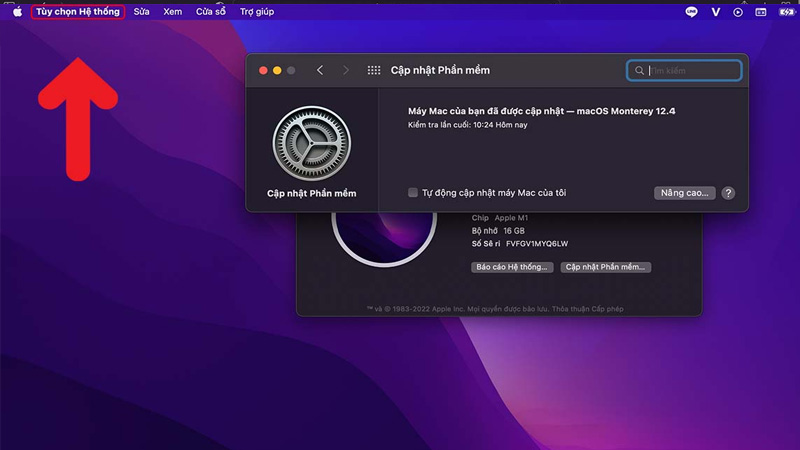Open the Cửa sổ menu

click(x=211, y=12)
